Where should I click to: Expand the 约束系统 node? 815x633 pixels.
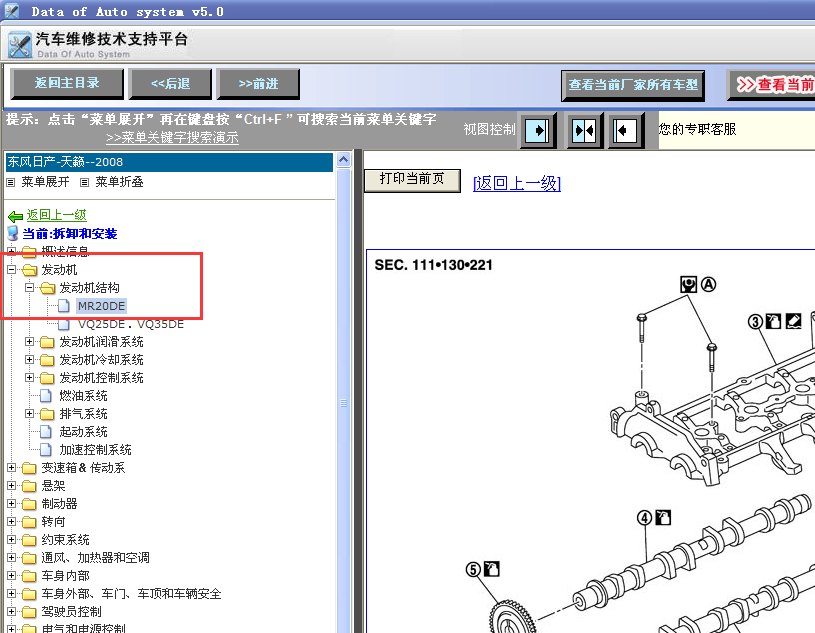pos(11,539)
